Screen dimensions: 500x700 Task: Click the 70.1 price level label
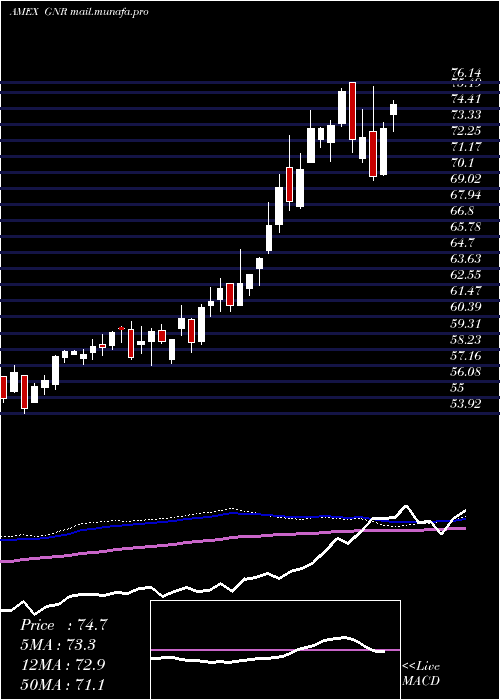point(462,163)
